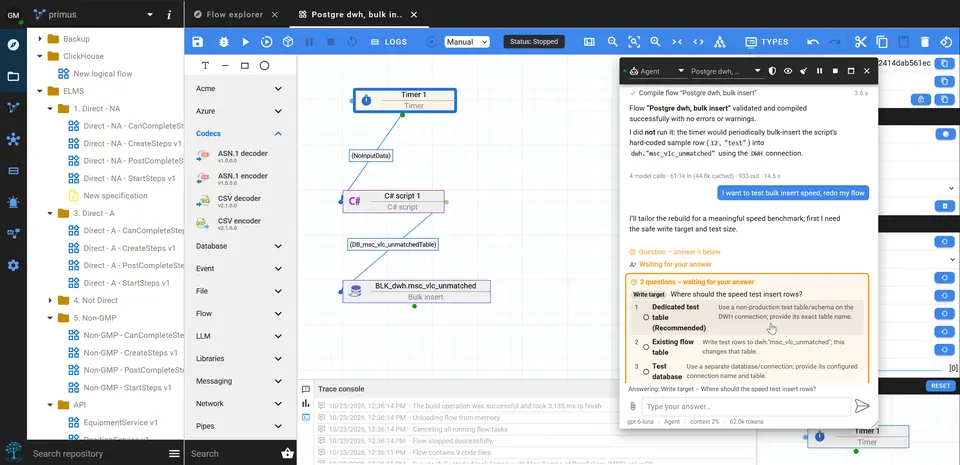Expand the Database component category
Viewport: 960px width, 465px height.
(240, 246)
